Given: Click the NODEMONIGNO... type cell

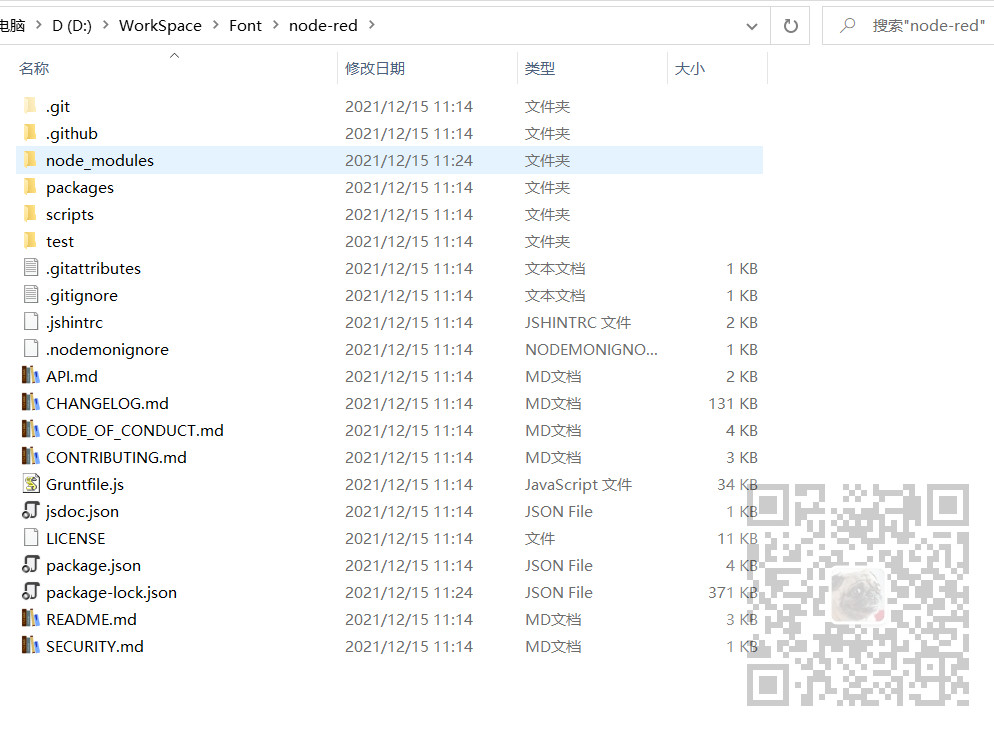Looking at the screenshot, I should point(591,349).
